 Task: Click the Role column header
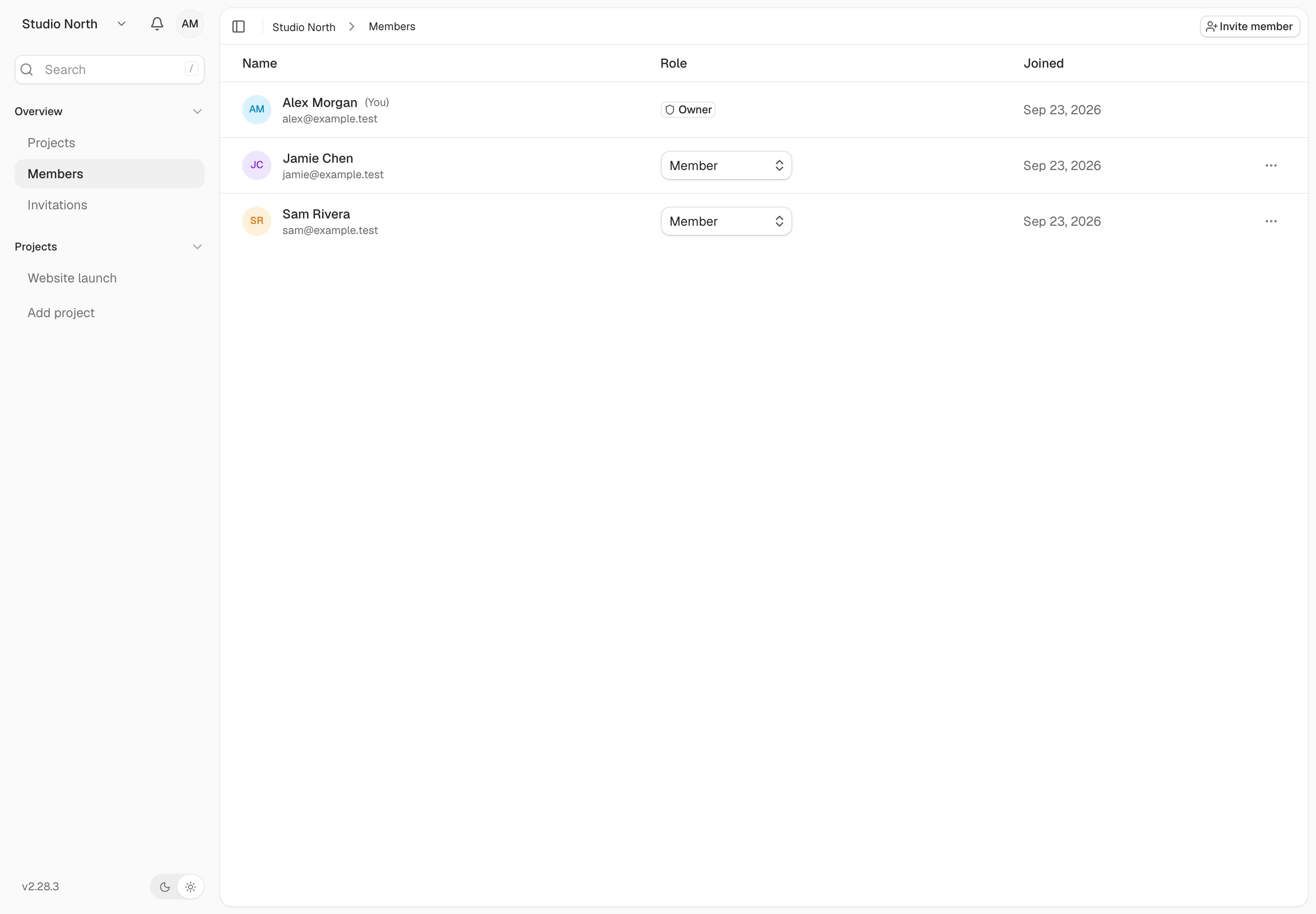(674, 64)
